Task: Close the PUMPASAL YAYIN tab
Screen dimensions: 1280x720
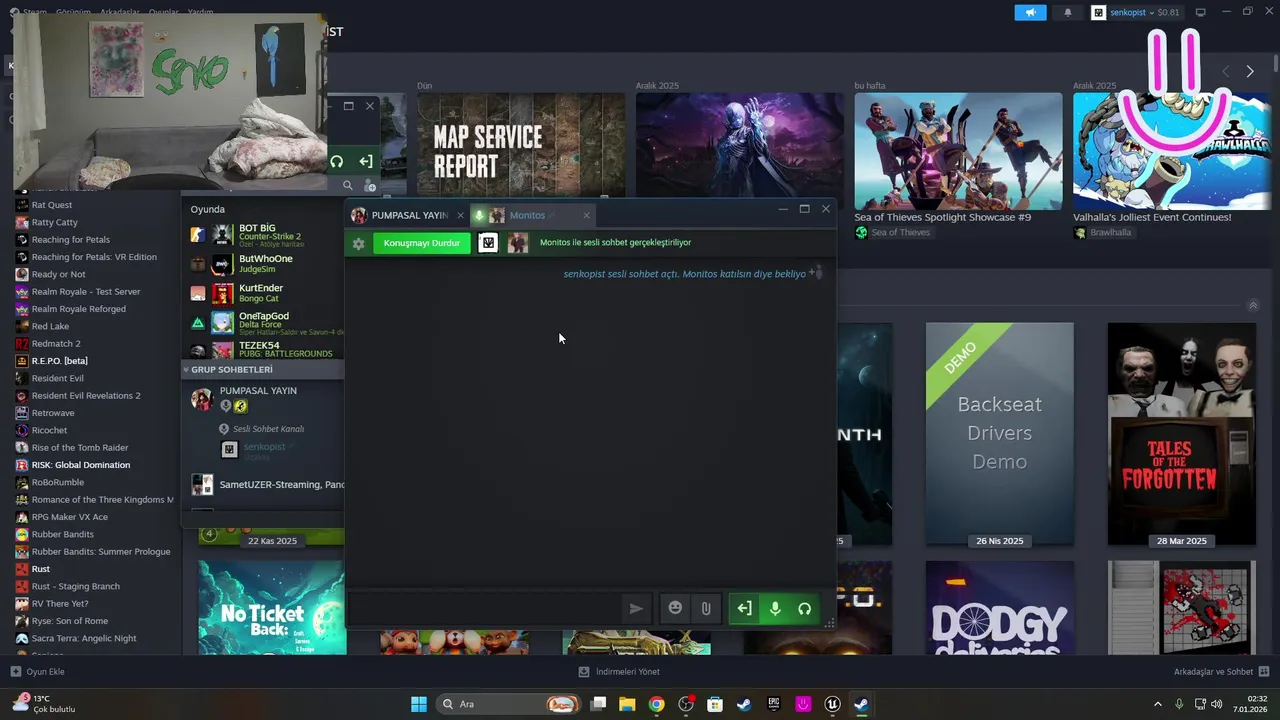Action: 460,215
